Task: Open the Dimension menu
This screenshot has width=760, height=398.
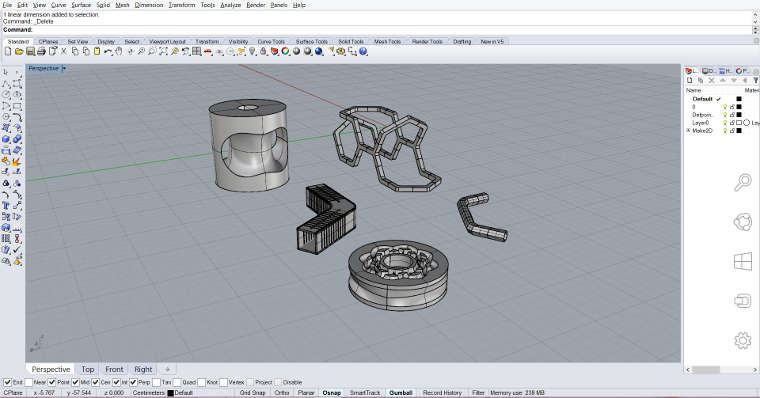Action: point(149,5)
